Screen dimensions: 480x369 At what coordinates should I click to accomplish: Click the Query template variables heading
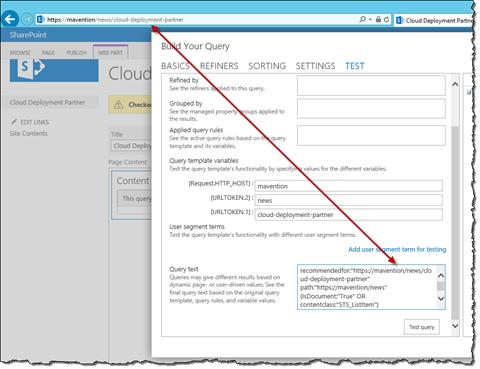(204, 161)
